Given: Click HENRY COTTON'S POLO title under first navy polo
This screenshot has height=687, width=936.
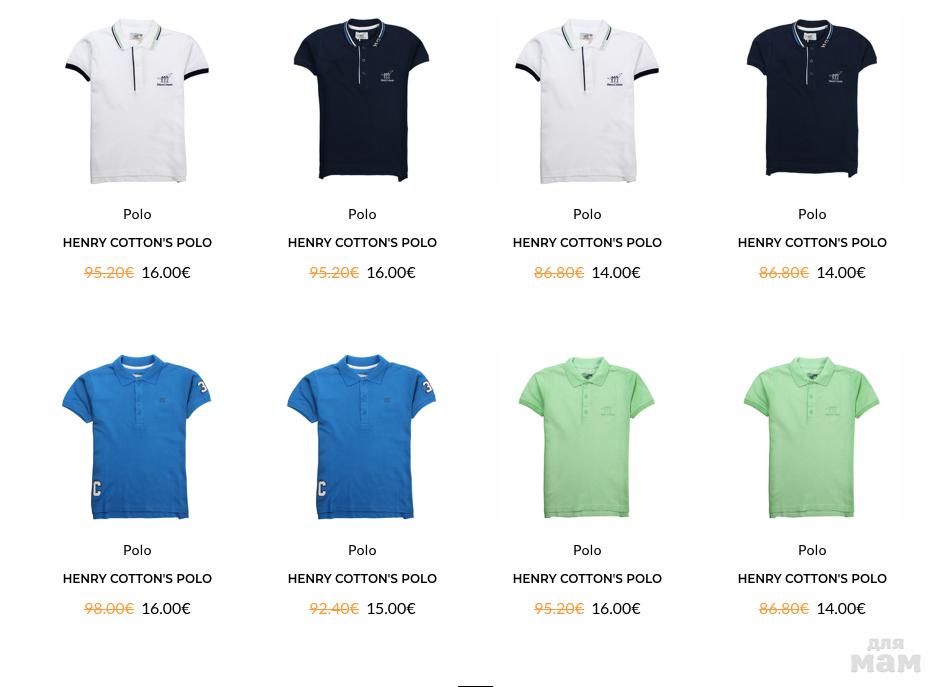Looking at the screenshot, I should point(362,243).
